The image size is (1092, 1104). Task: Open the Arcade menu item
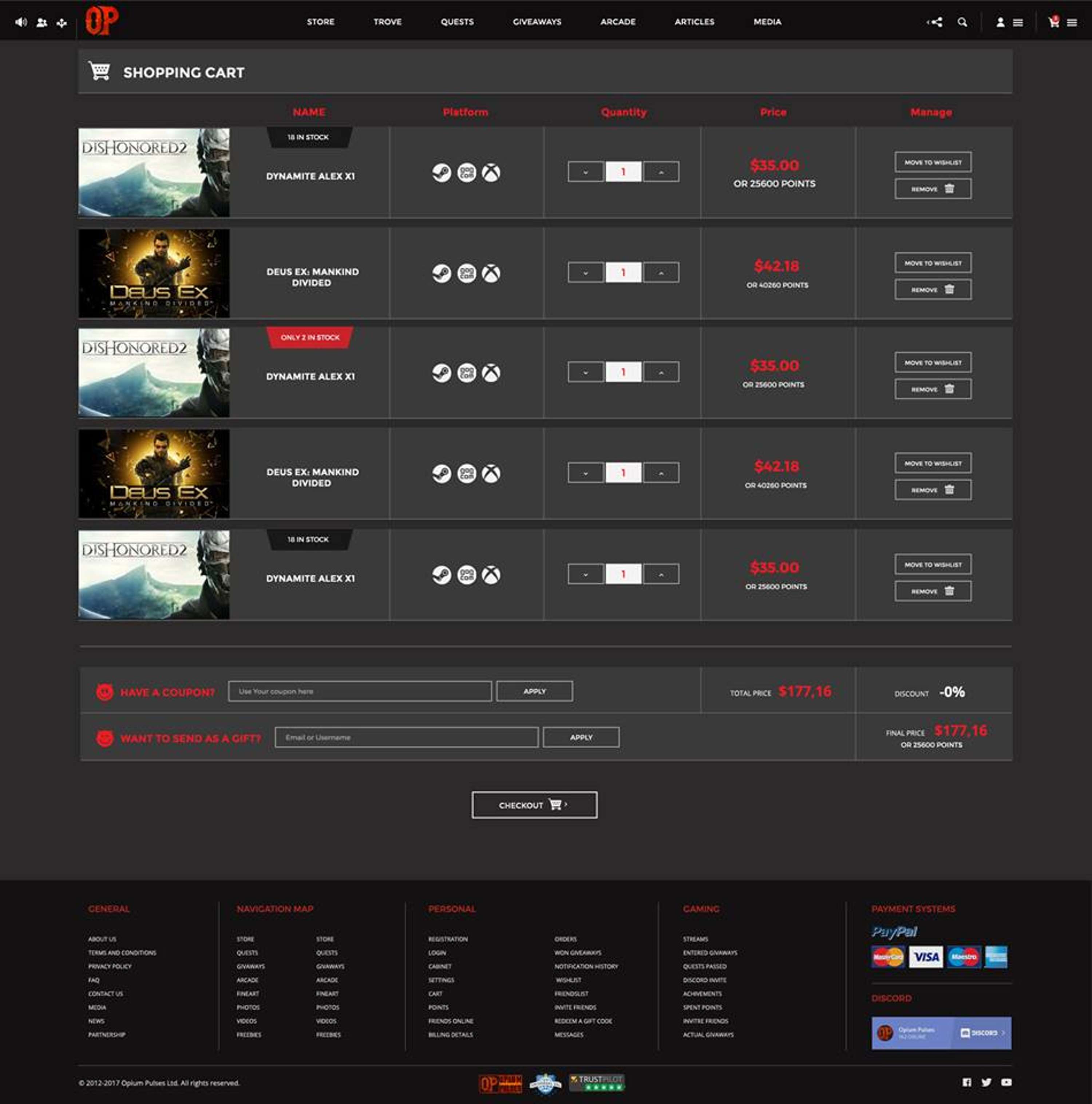[618, 22]
